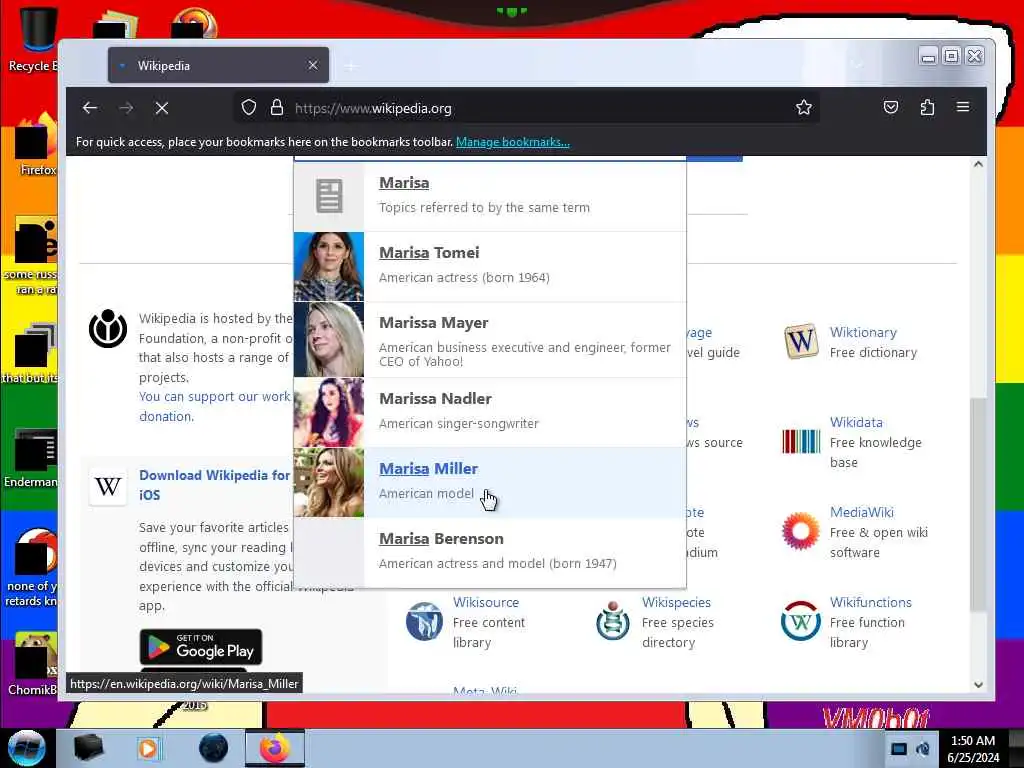Viewport: 1024px width, 768px height.
Task: Click the network monitor tray icon
Action: (x=899, y=749)
